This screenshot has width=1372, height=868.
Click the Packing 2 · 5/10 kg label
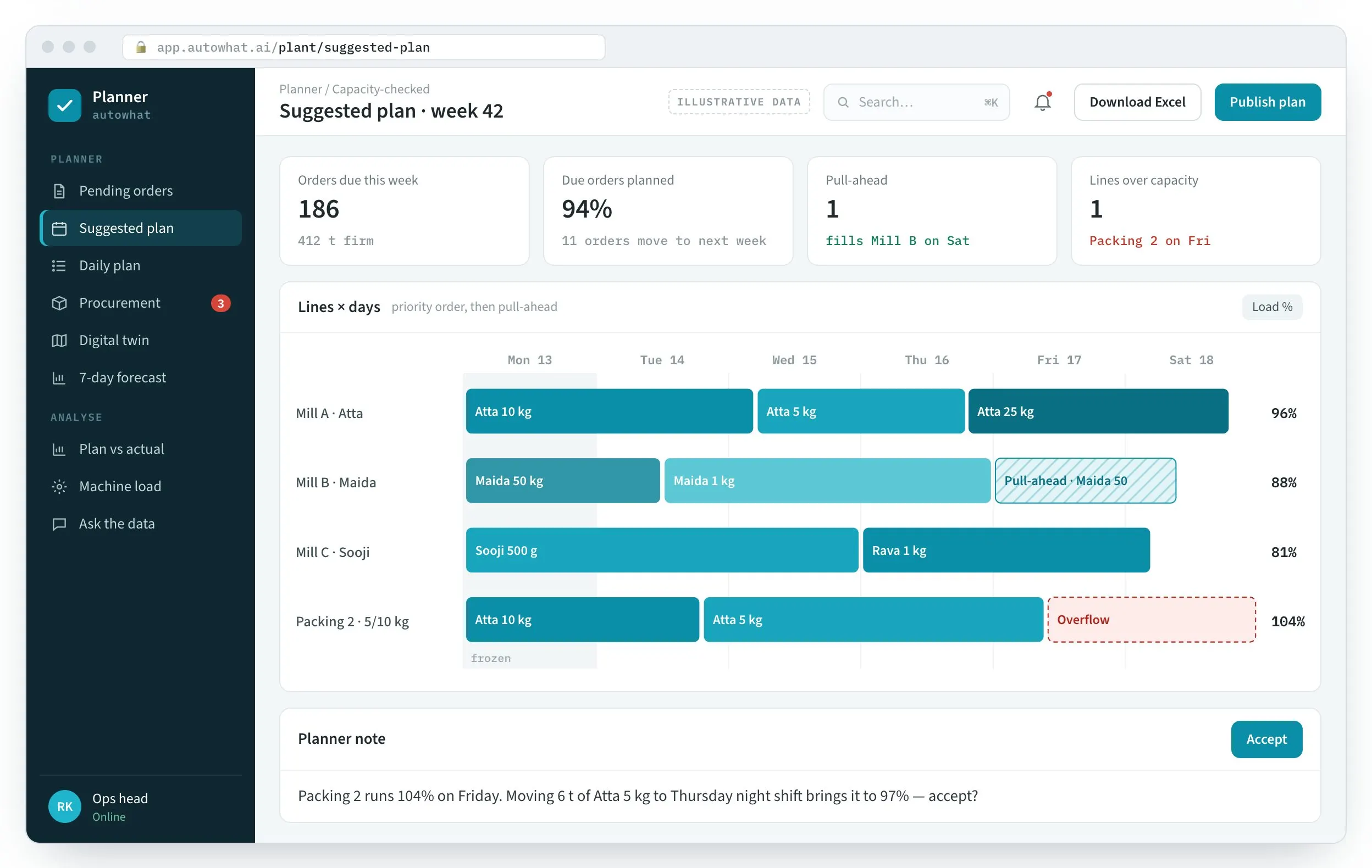(352, 621)
